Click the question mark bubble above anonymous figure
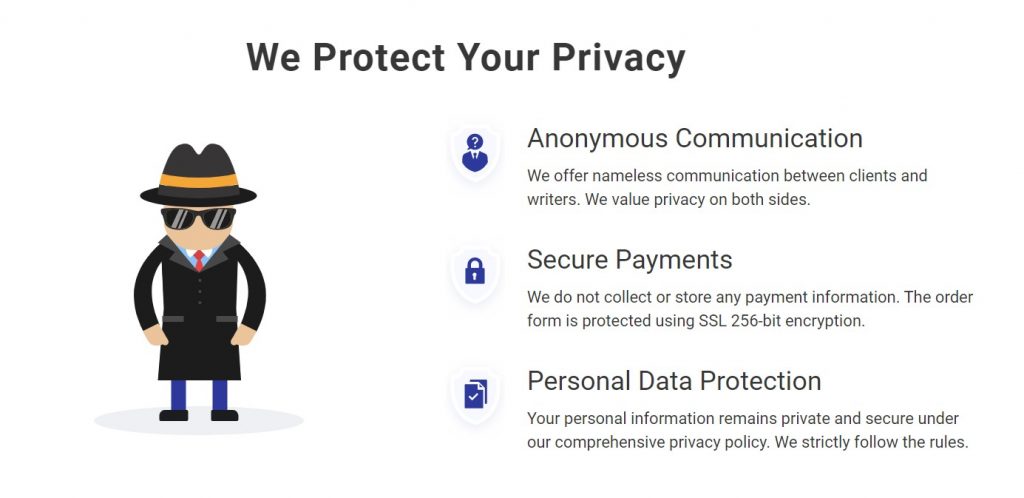 click(475, 142)
